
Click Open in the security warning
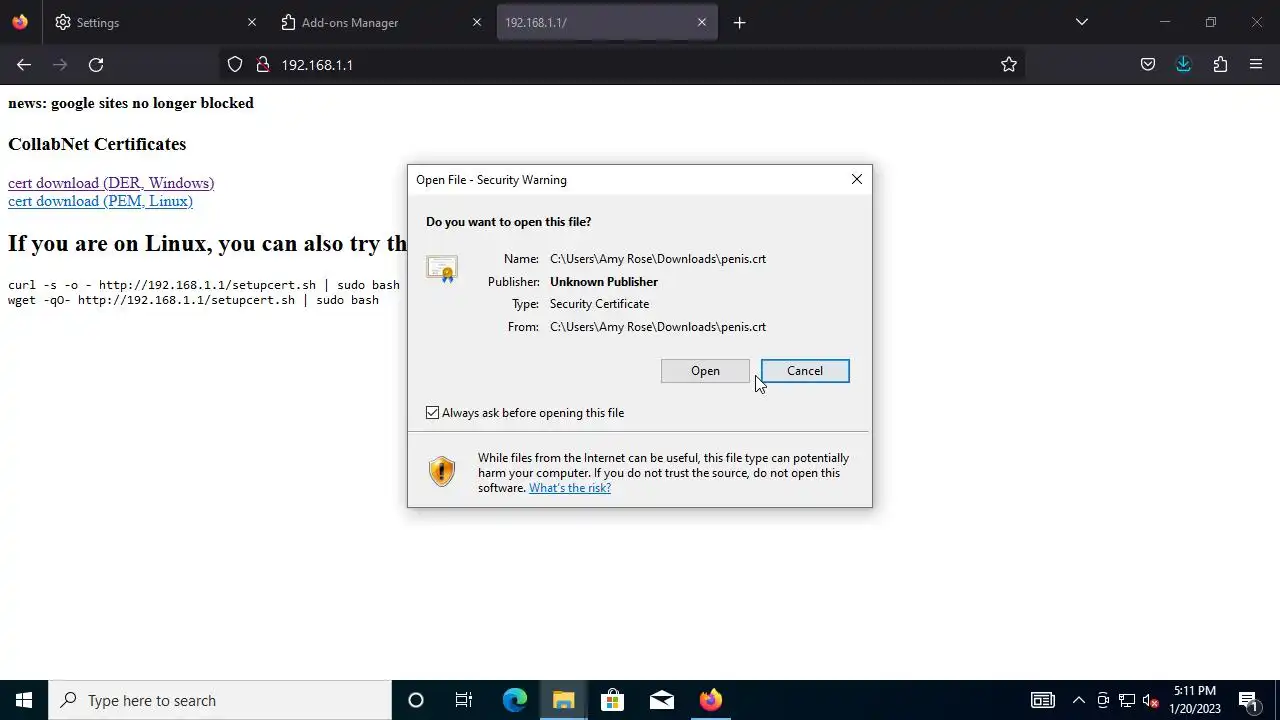[705, 371]
